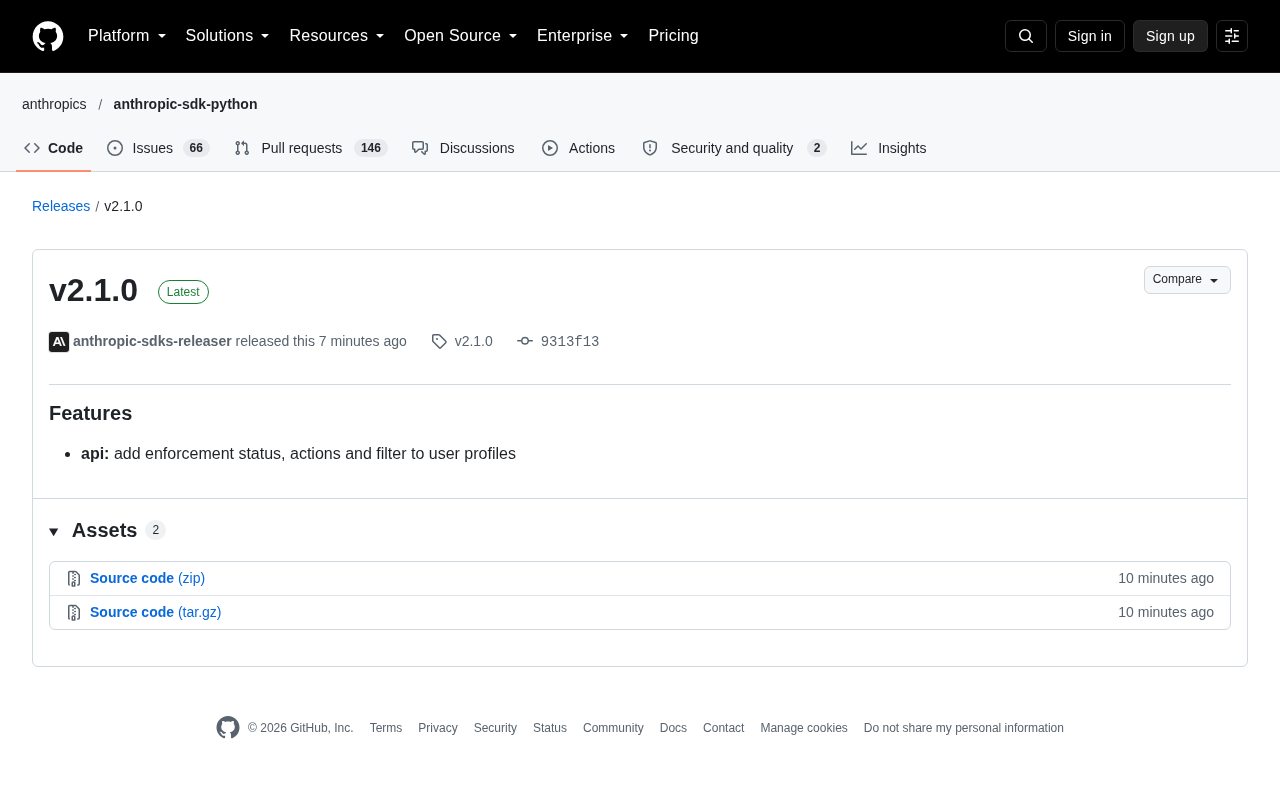
Task: Open the Privacy footer link
Action: click(x=438, y=728)
